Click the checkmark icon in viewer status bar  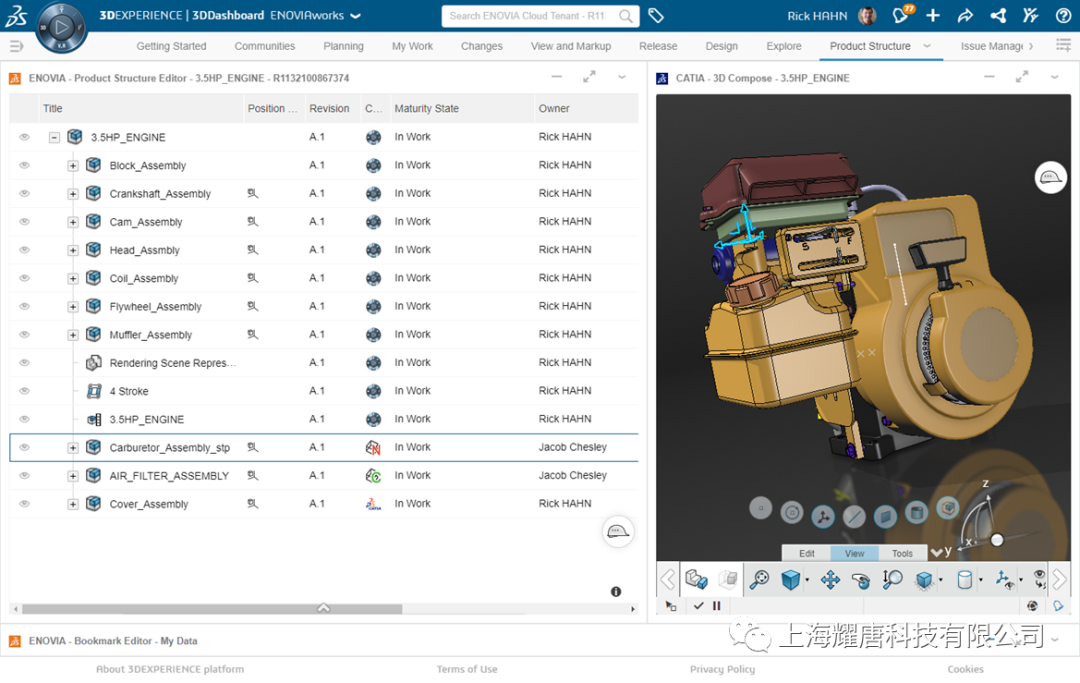point(698,606)
